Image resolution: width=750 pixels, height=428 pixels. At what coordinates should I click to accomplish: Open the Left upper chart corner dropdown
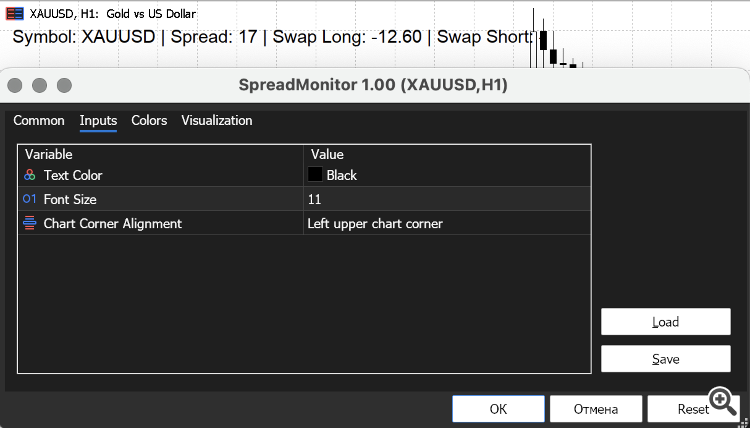(x=447, y=223)
